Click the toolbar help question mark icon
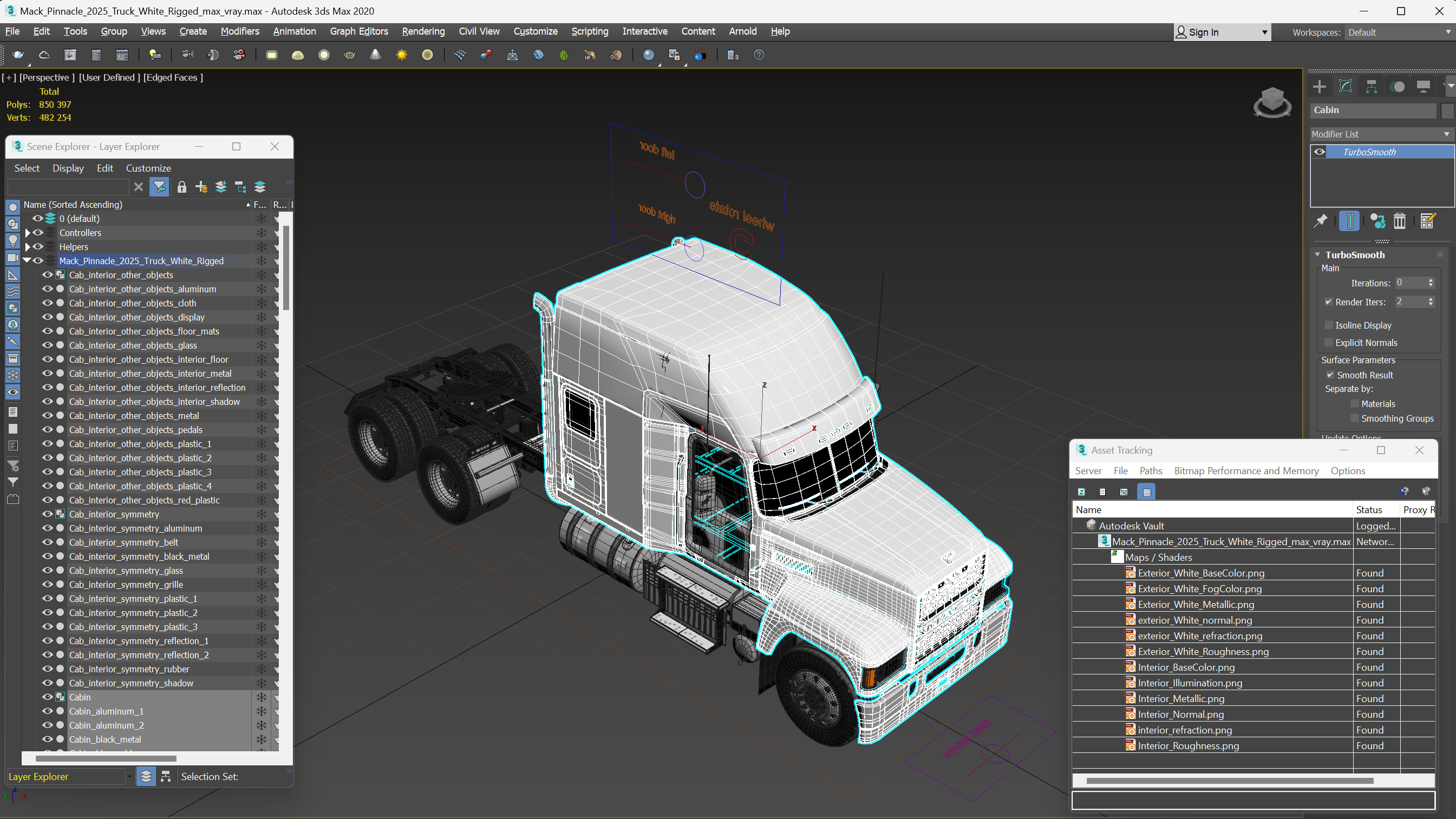 (759, 55)
